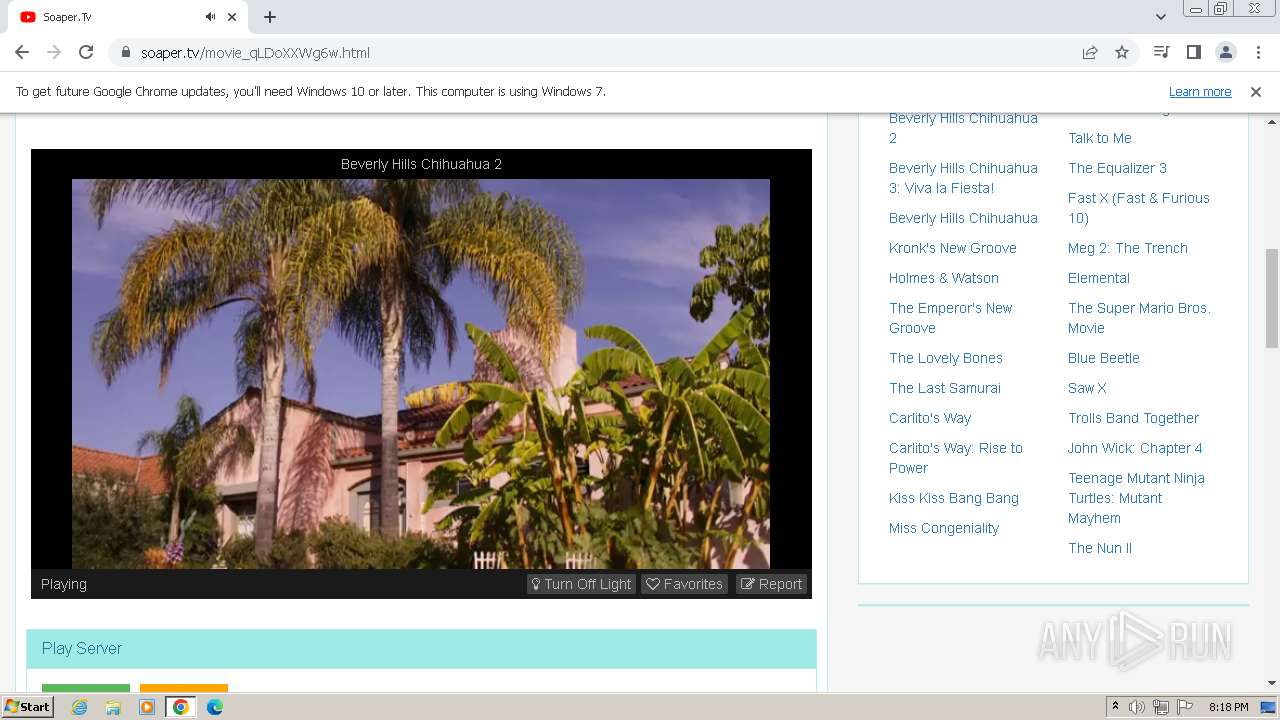
Task: Open Kronk's New Groove link
Action: pos(952,248)
